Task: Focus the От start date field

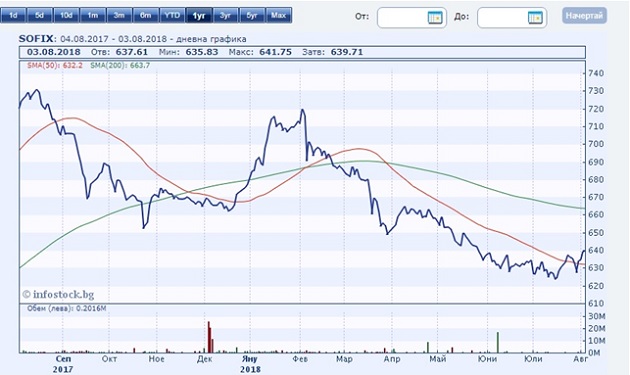Action: [411, 17]
